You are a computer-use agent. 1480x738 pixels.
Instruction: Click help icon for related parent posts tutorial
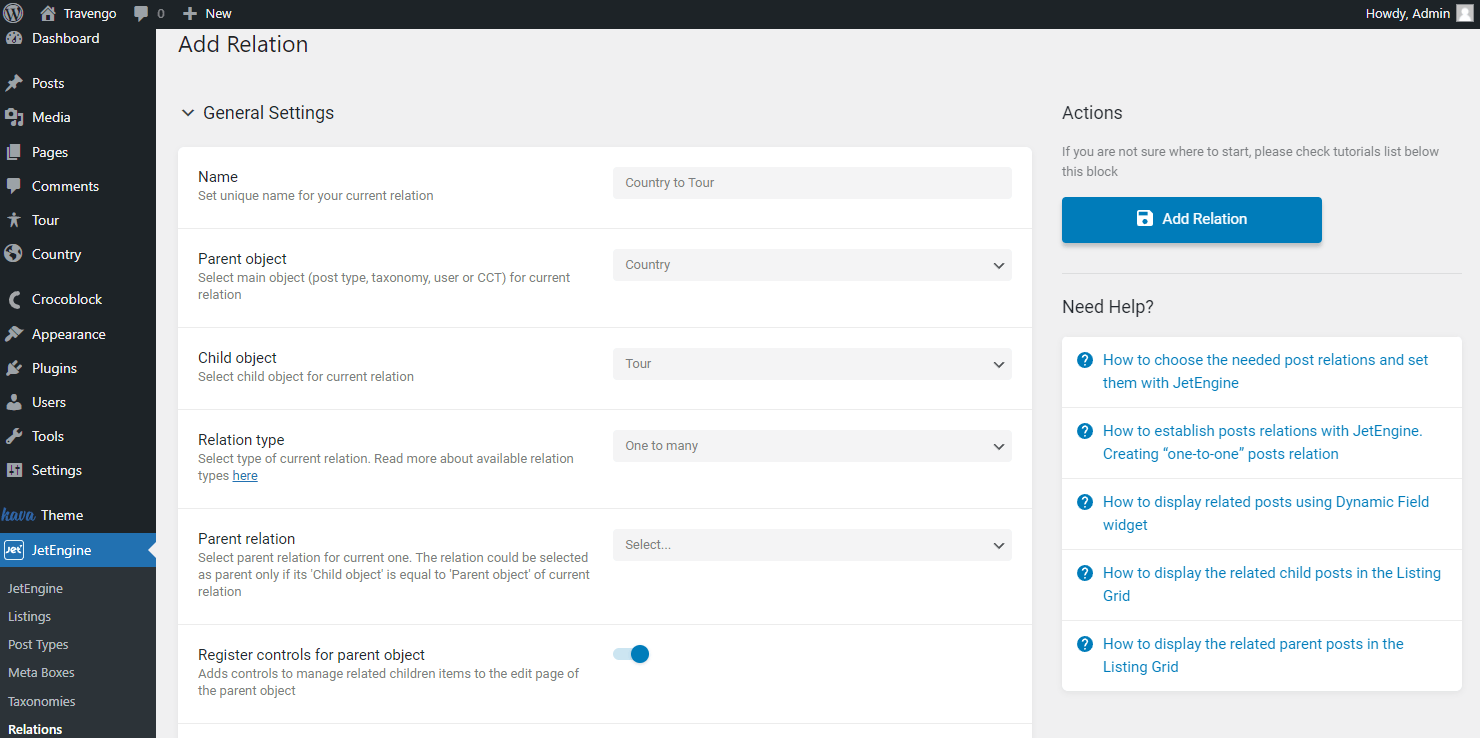click(1084, 644)
